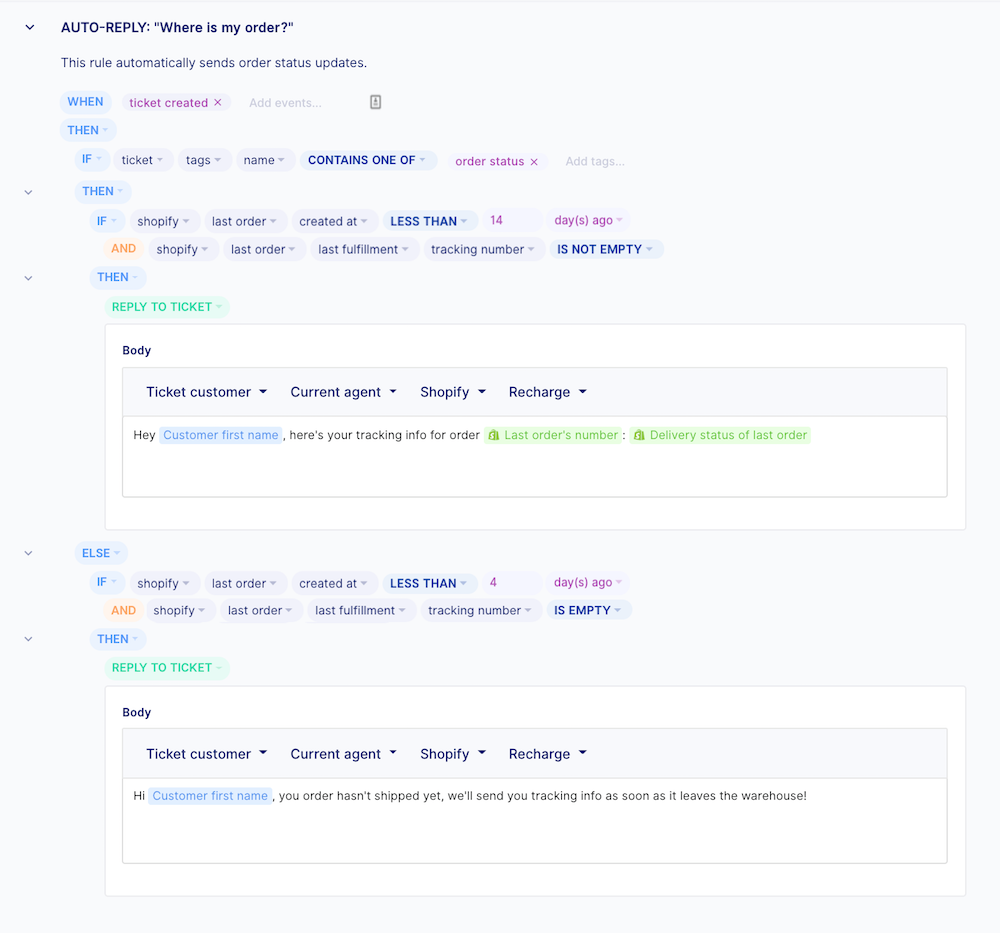1000x933 pixels.
Task: Collapse the ELSE branch chevron
Action: [28, 553]
